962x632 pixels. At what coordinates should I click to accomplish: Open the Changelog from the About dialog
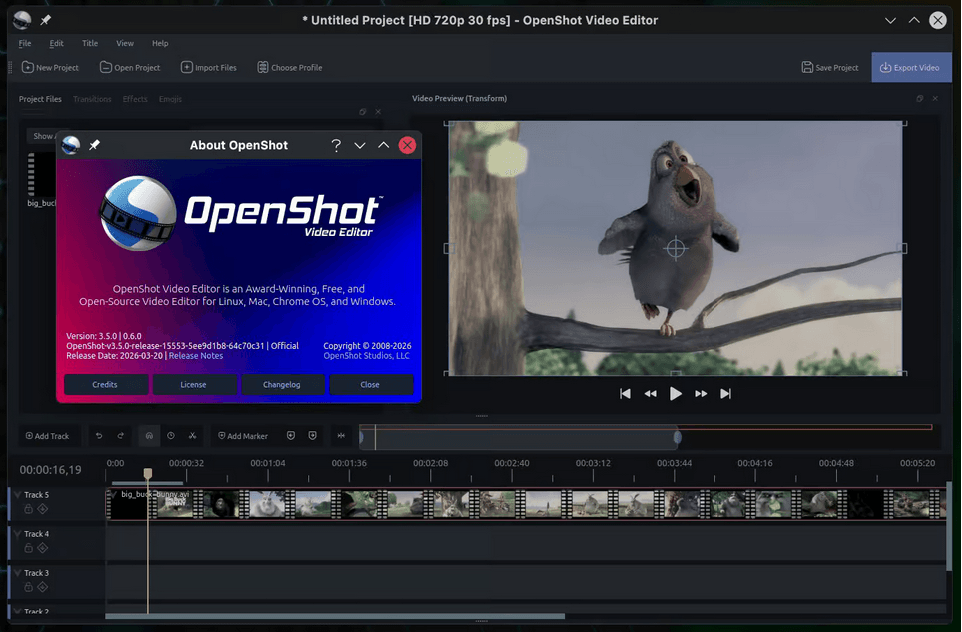[x=283, y=384]
